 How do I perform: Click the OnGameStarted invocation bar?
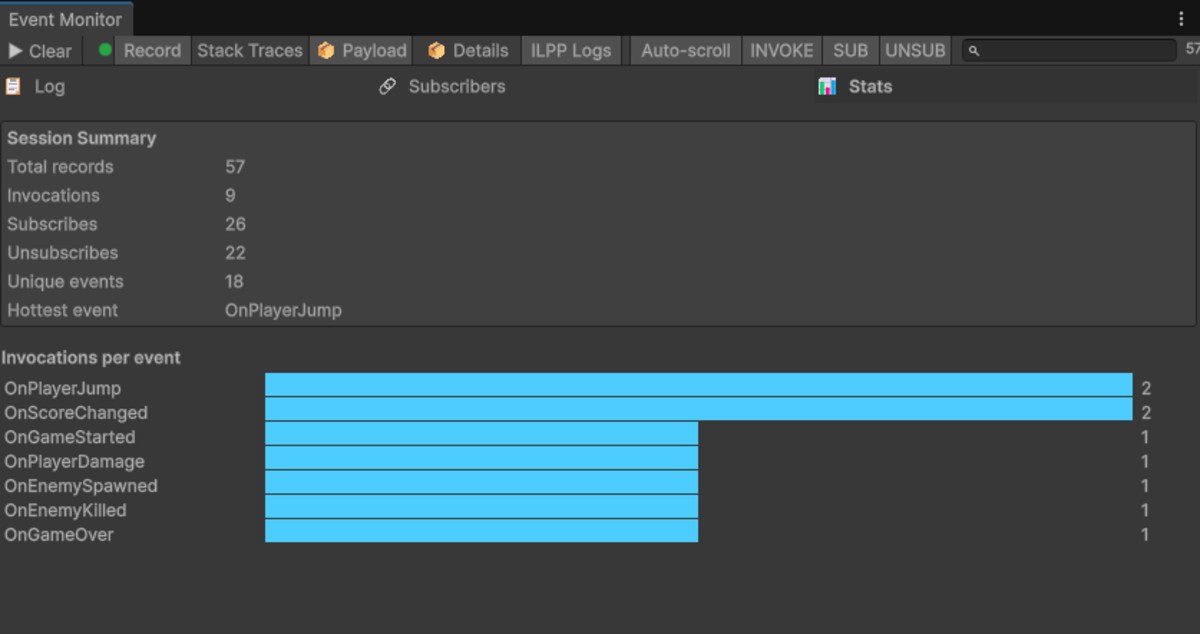click(481, 434)
